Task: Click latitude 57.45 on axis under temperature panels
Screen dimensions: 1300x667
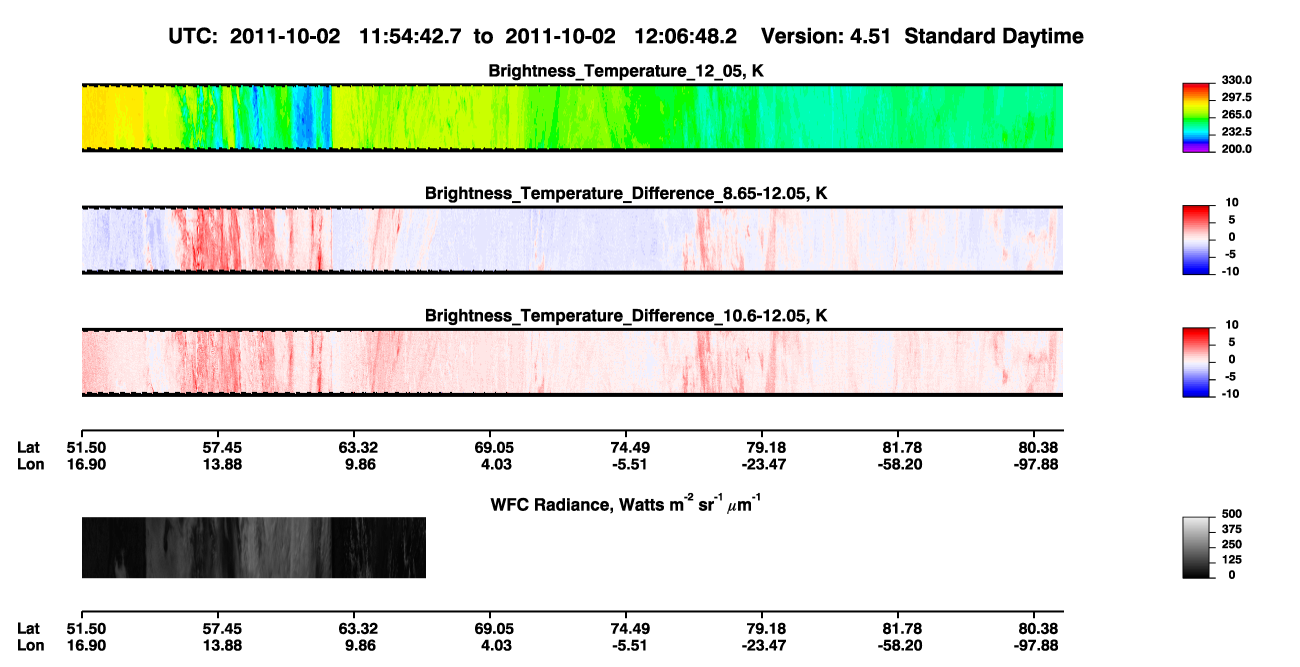Action: [220, 448]
